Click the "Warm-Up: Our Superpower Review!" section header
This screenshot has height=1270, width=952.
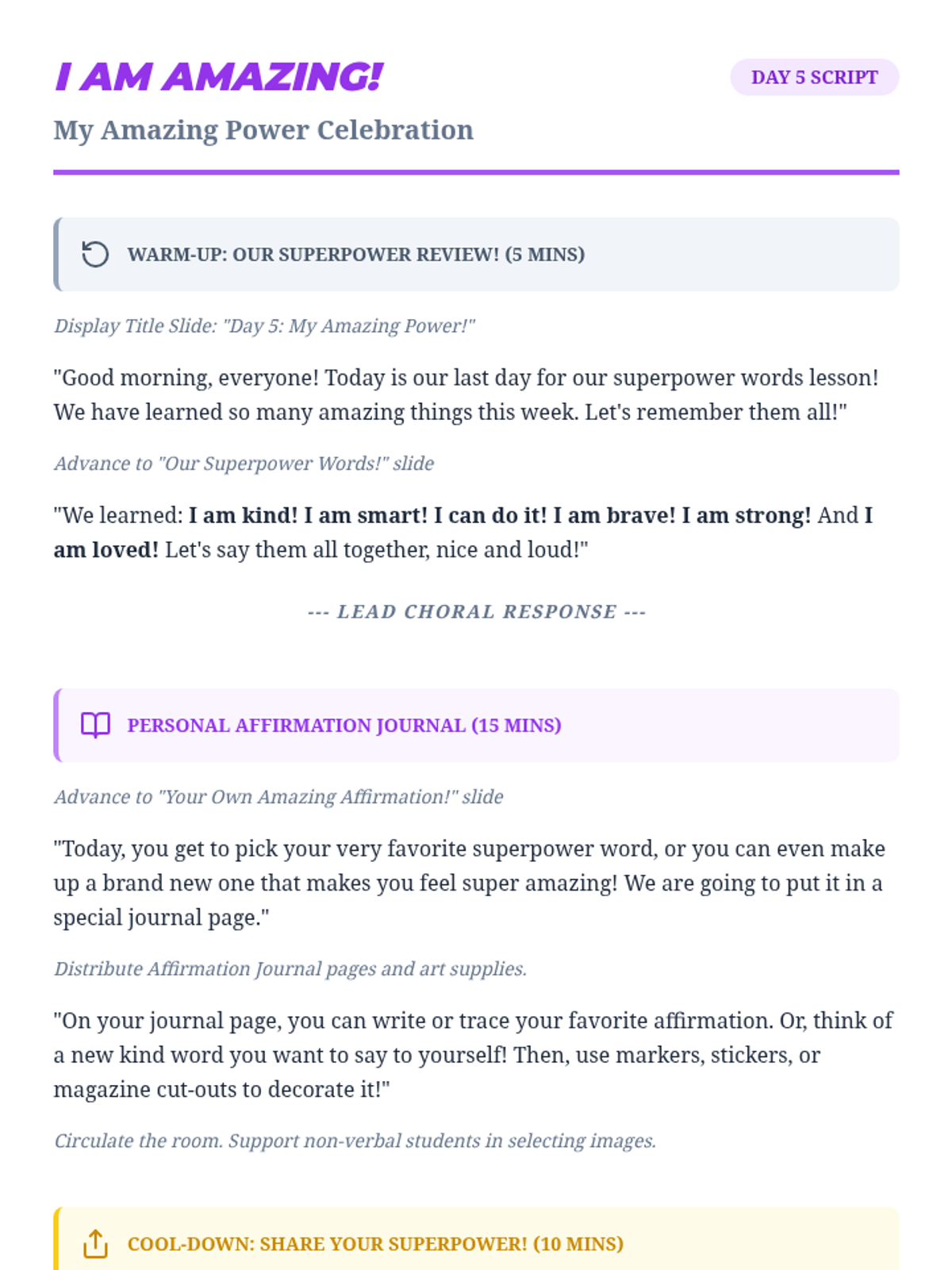355,255
